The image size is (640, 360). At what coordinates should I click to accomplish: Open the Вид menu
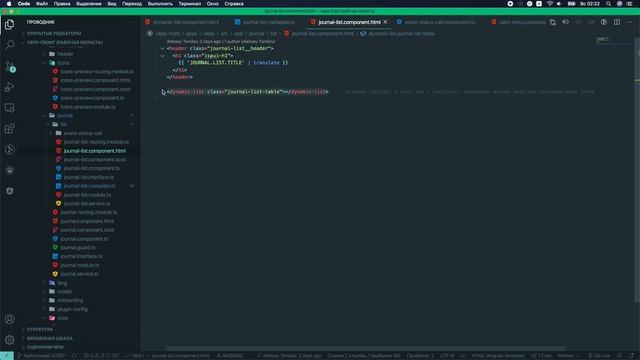coord(112,4)
